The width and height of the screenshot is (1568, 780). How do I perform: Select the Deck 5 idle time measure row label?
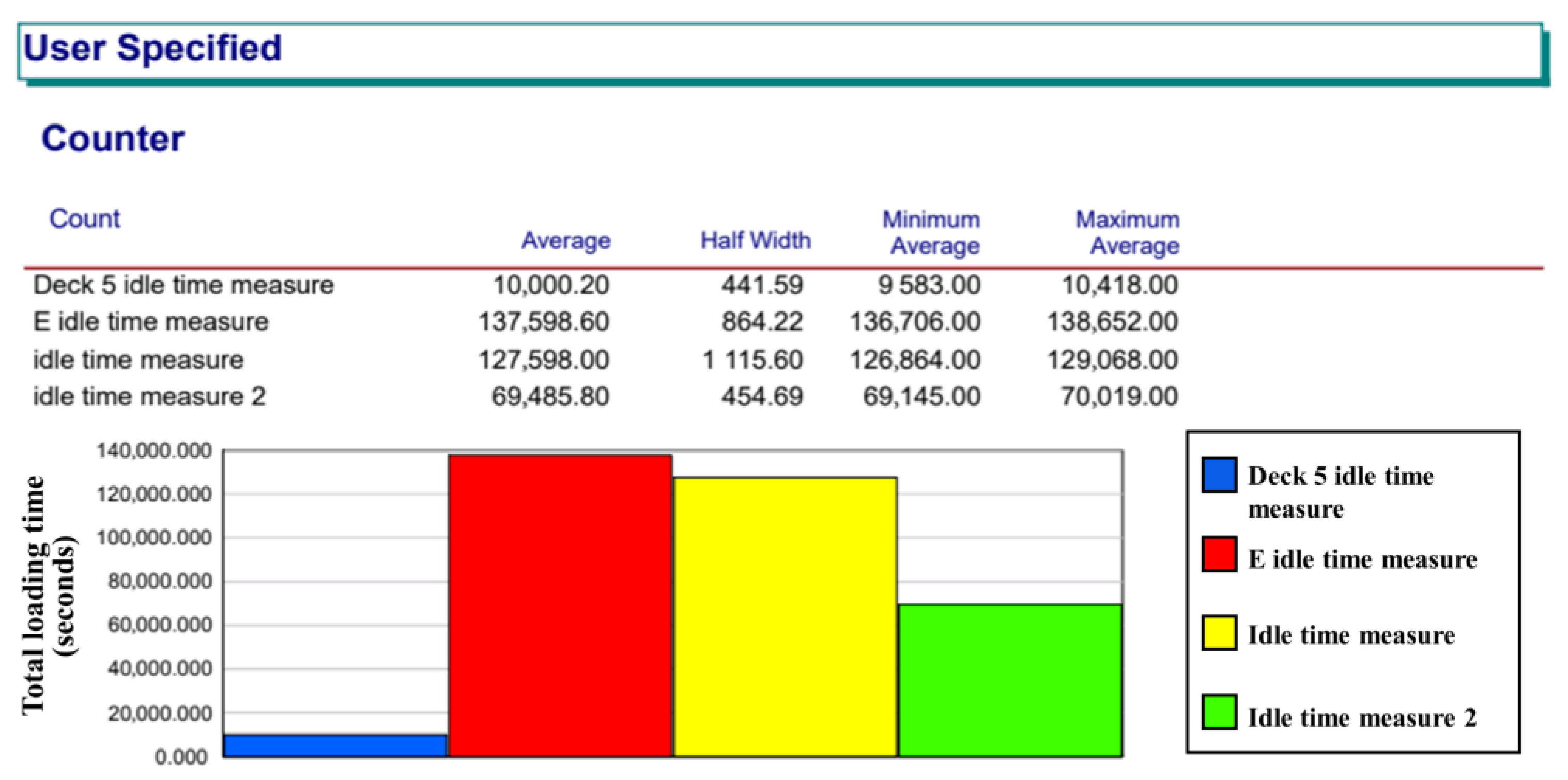(183, 285)
